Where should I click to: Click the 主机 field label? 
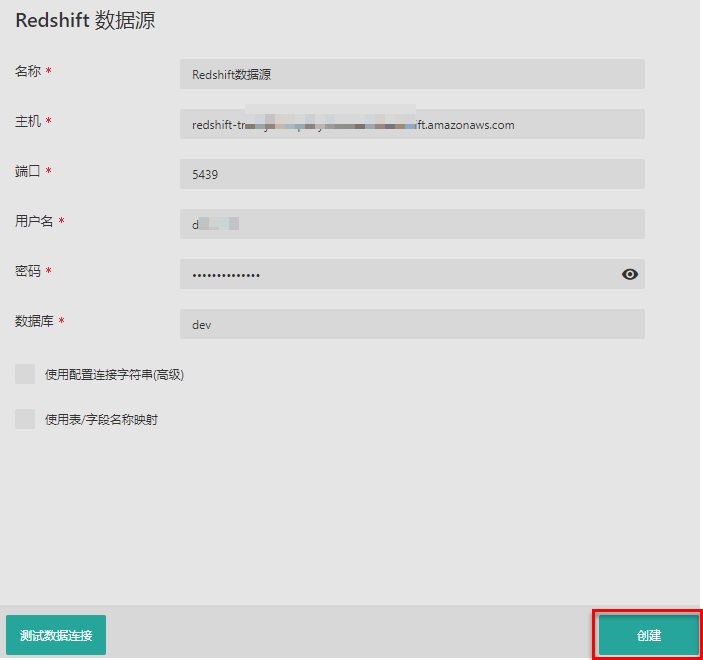(28, 121)
